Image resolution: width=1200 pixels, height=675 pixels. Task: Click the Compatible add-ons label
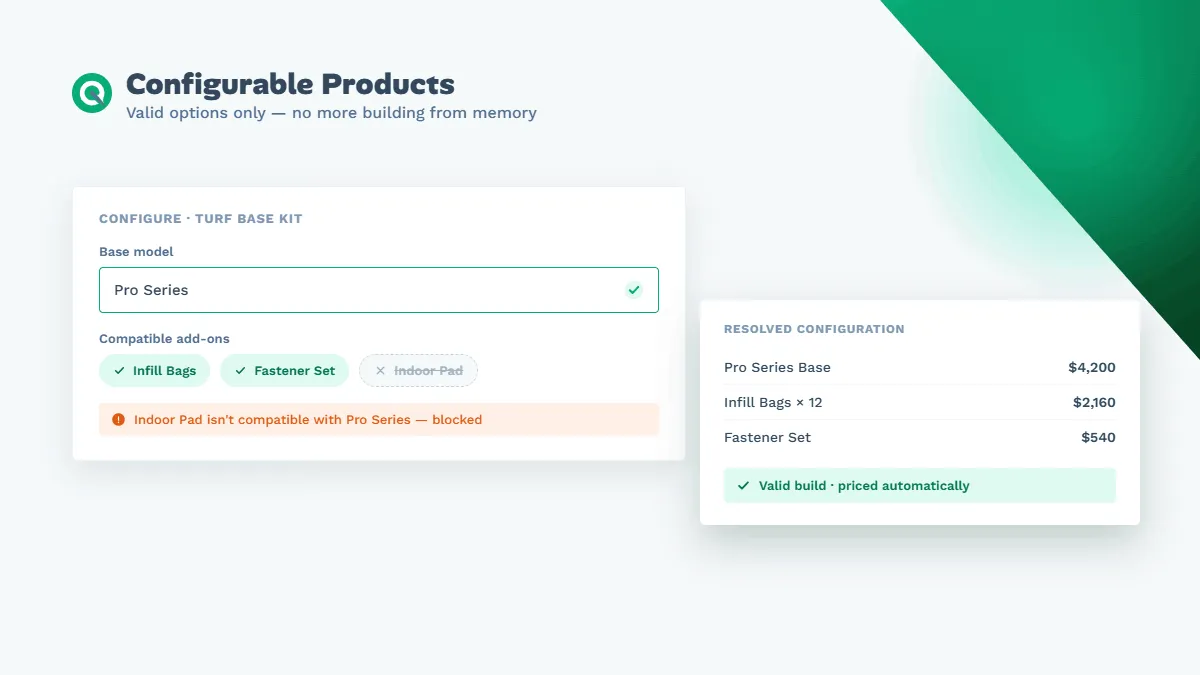click(x=164, y=339)
